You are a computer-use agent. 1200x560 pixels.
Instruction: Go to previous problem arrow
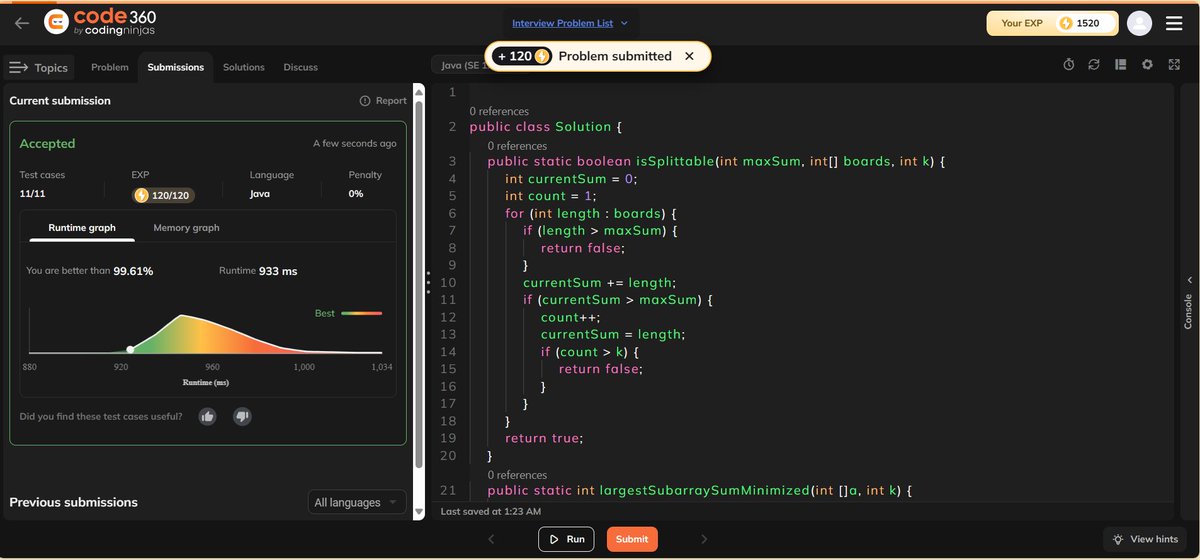tap(491, 539)
